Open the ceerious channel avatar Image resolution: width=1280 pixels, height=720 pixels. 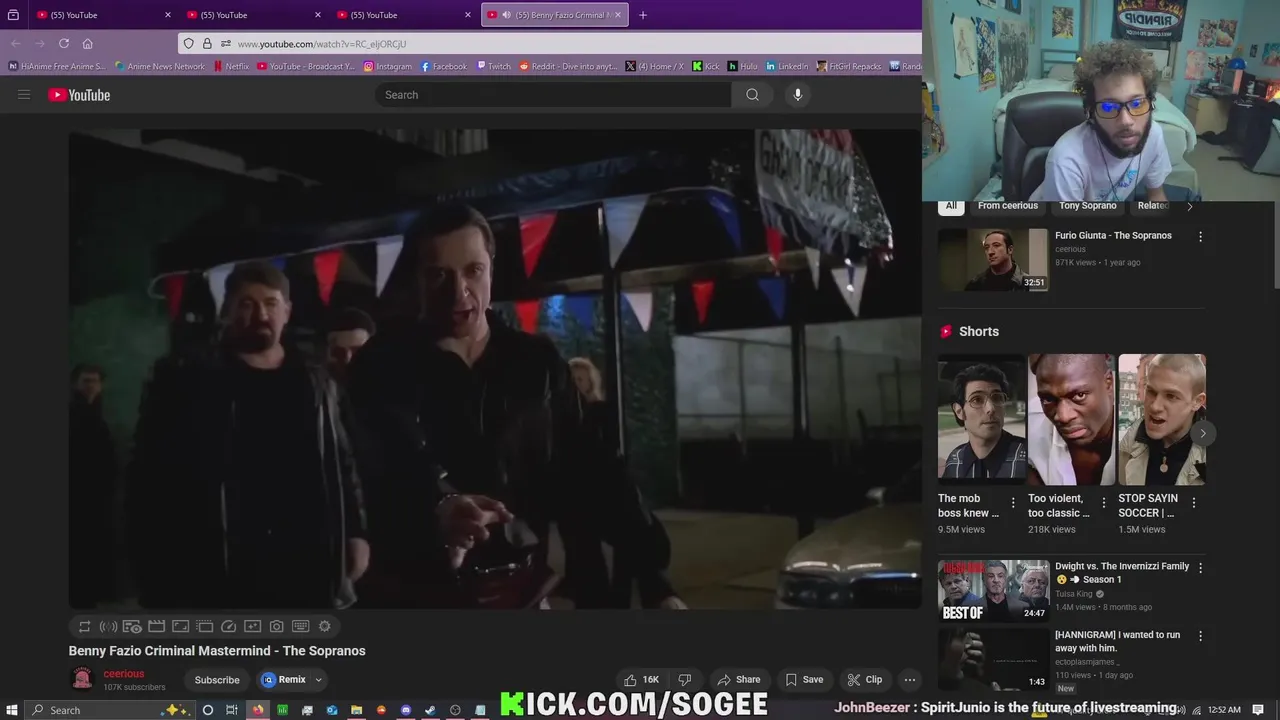tap(82, 680)
